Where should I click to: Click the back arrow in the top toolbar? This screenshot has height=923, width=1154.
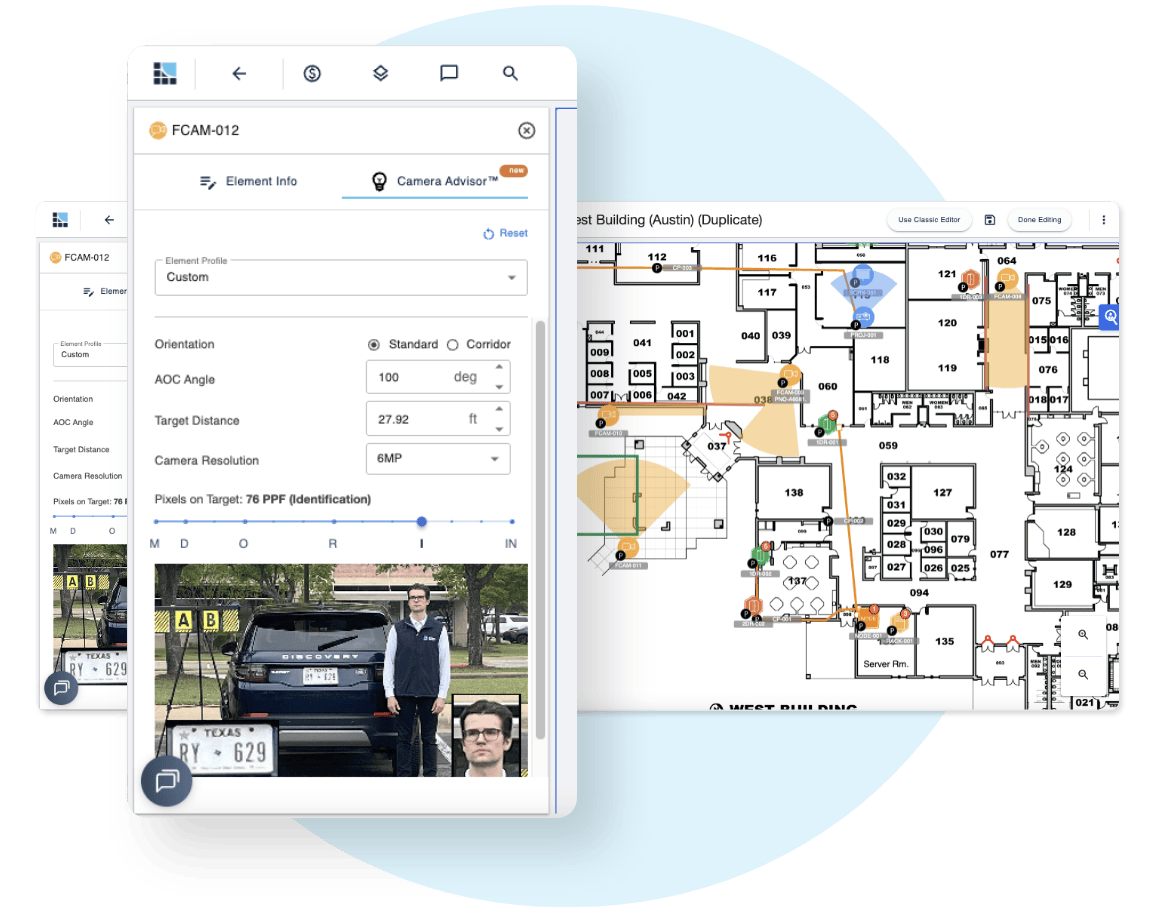[238, 73]
